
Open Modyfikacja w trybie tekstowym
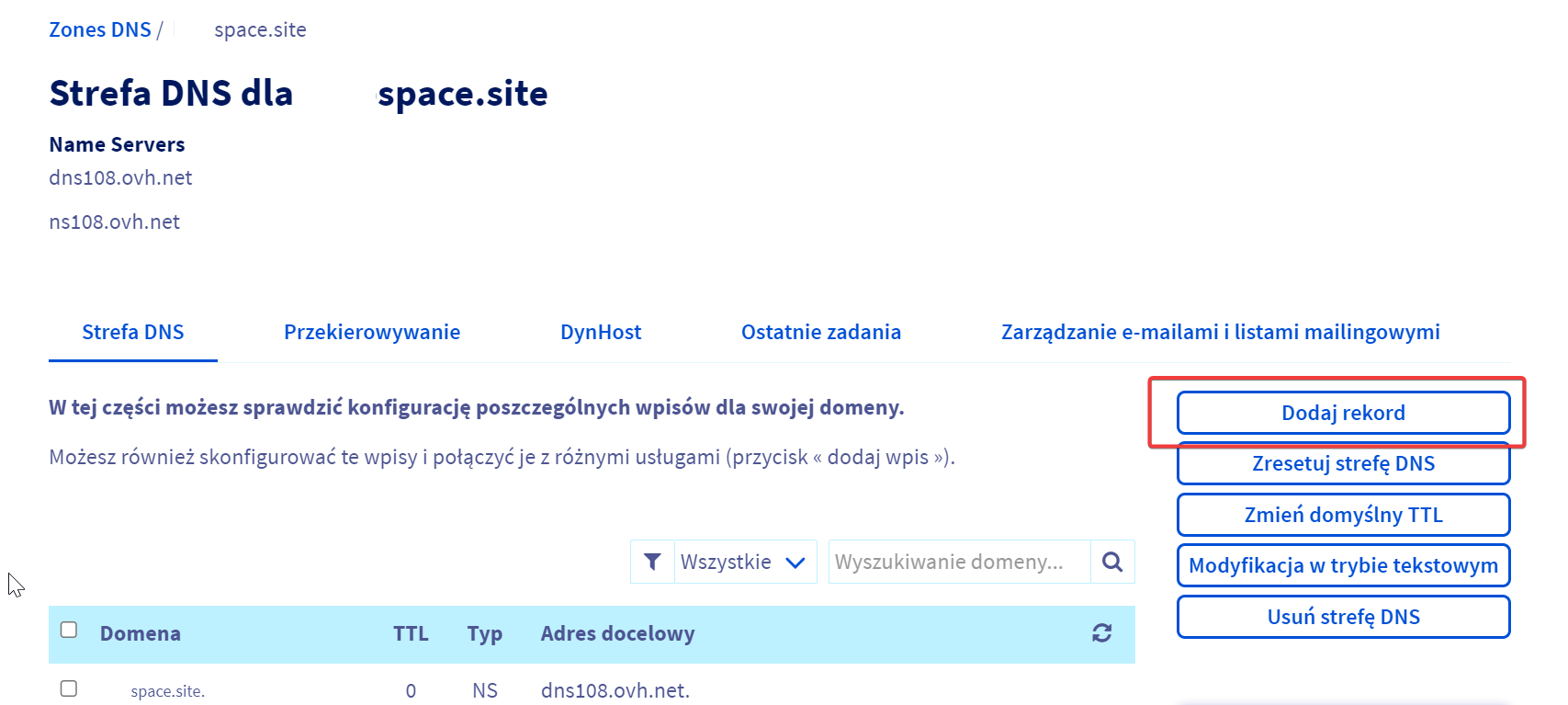(x=1343, y=565)
